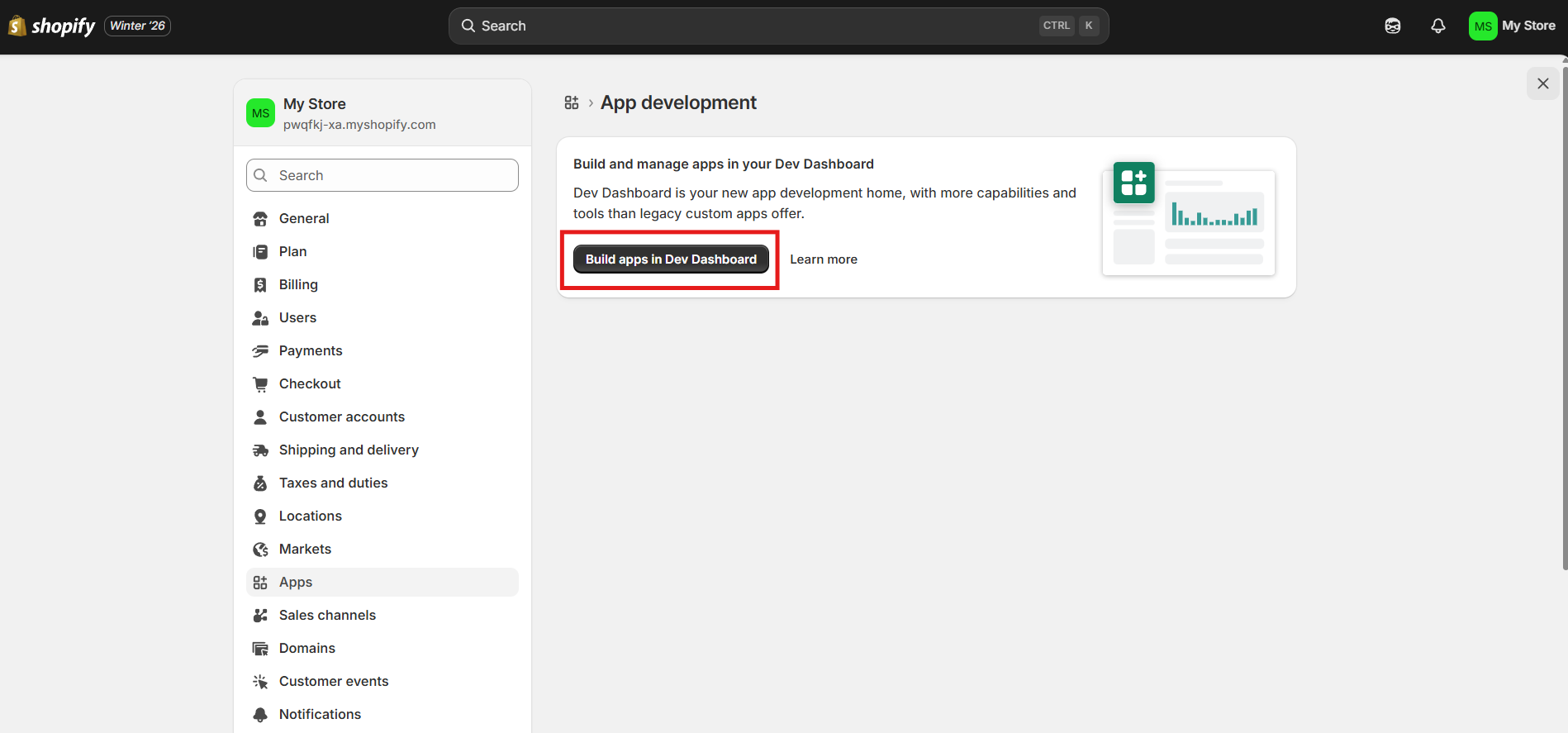
Task: Click the General settings store icon
Action: (x=260, y=219)
